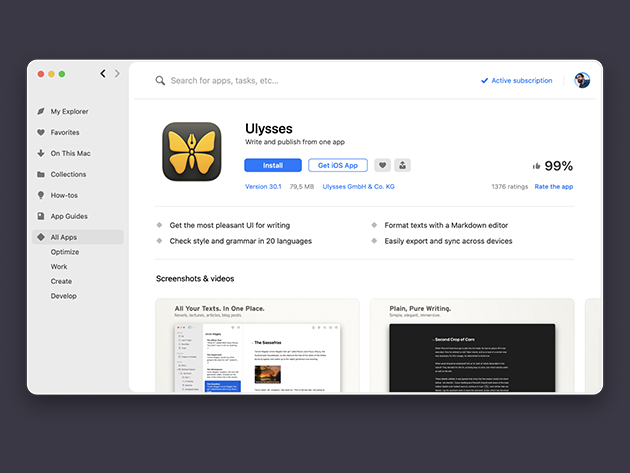The width and height of the screenshot is (630, 473).
Task: Install the Ulysses app
Action: [x=273, y=165]
